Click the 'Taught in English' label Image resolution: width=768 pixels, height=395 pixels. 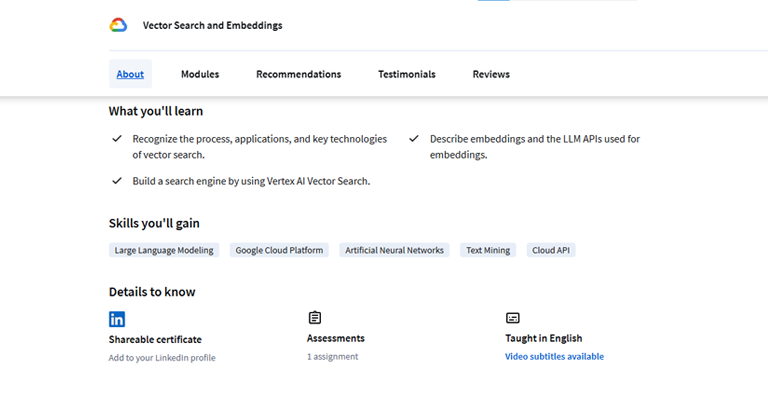(544, 338)
